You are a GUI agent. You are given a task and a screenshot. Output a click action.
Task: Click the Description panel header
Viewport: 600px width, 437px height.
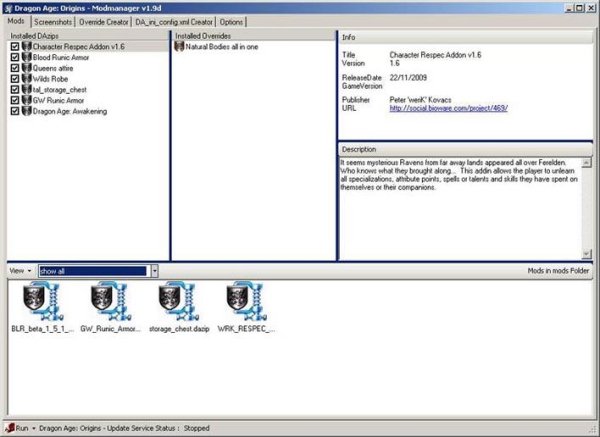(465, 149)
